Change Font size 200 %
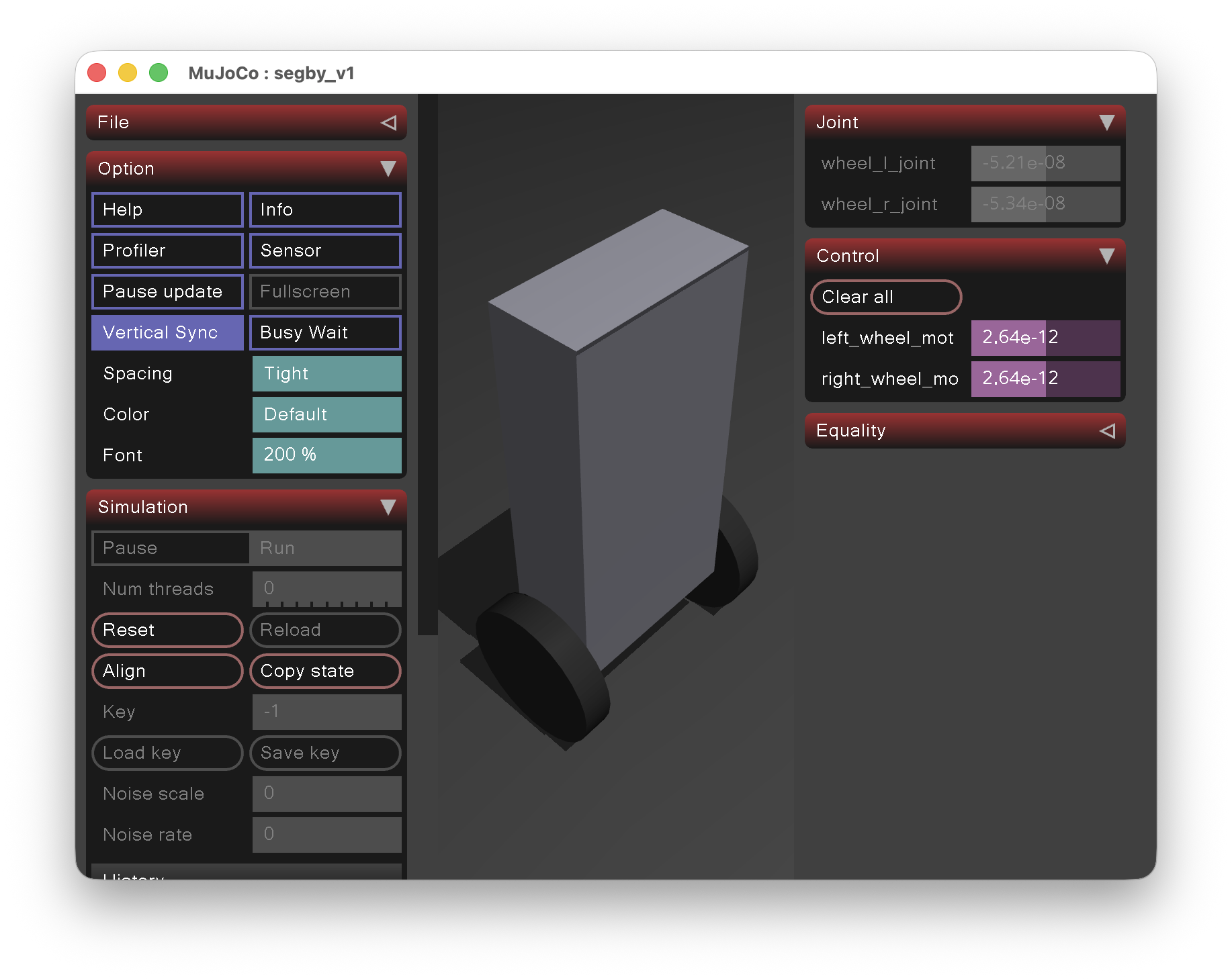Viewport: 1232px width, 979px height. tap(326, 455)
